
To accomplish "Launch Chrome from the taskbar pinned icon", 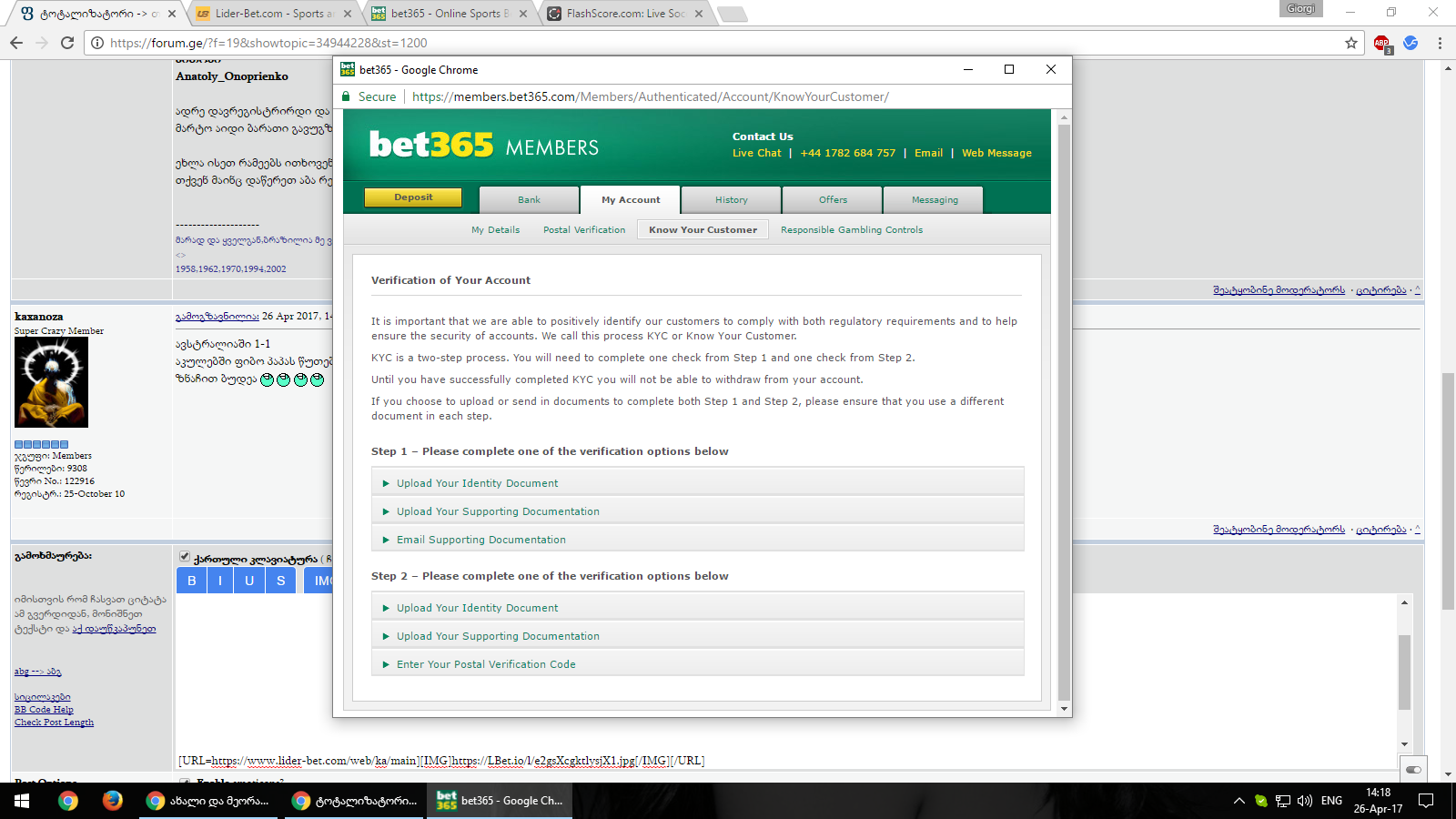I will point(68,801).
